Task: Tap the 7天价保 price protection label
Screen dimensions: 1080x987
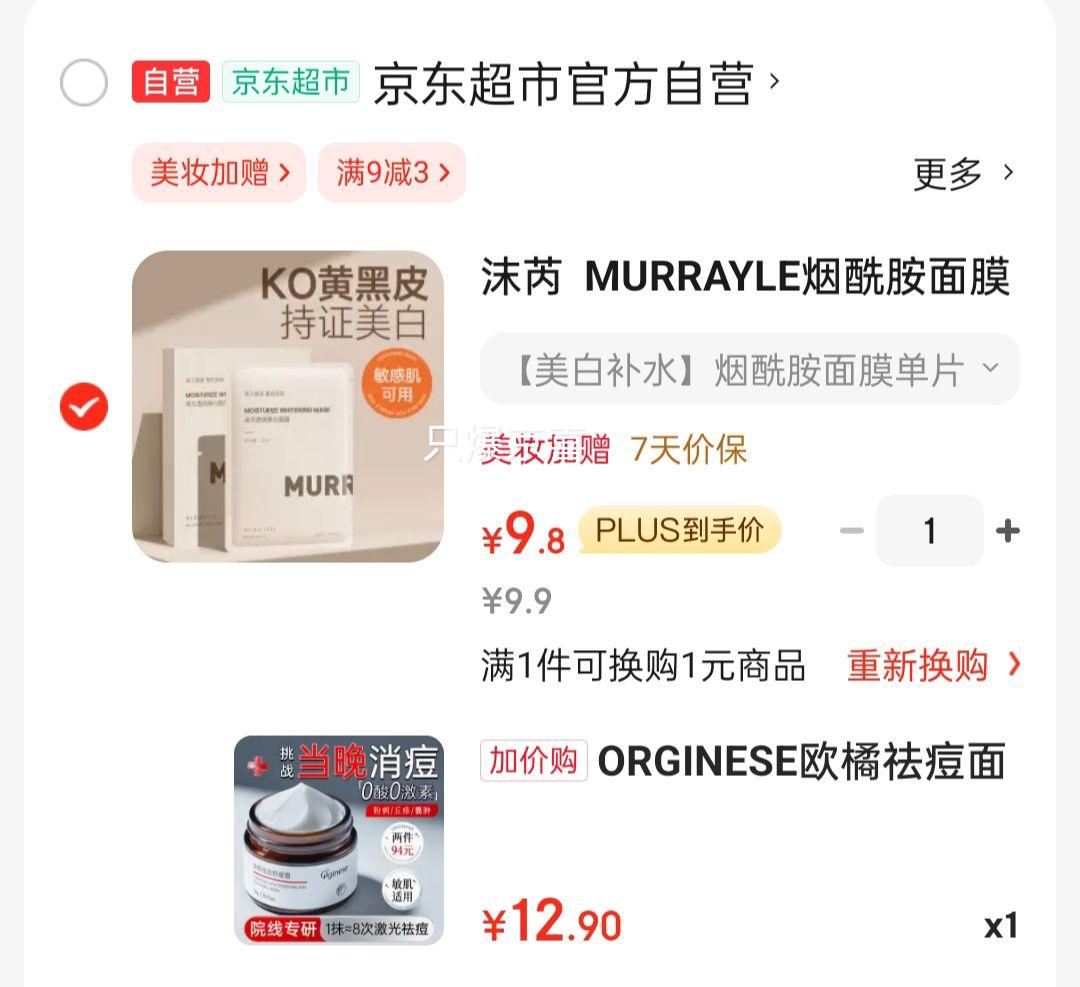Action: pos(688,450)
